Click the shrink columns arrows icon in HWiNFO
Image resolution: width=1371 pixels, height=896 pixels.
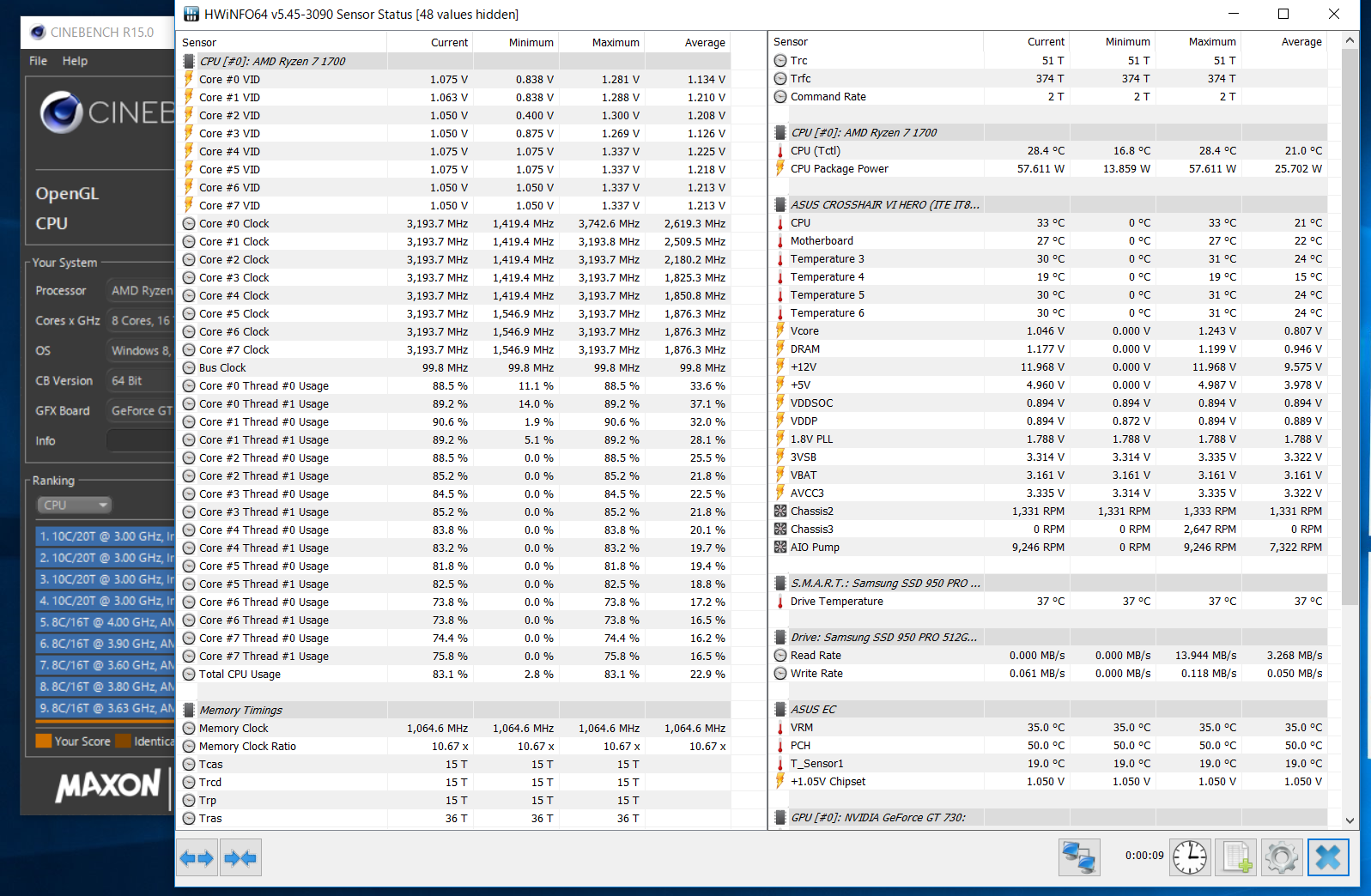pos(240,857)
